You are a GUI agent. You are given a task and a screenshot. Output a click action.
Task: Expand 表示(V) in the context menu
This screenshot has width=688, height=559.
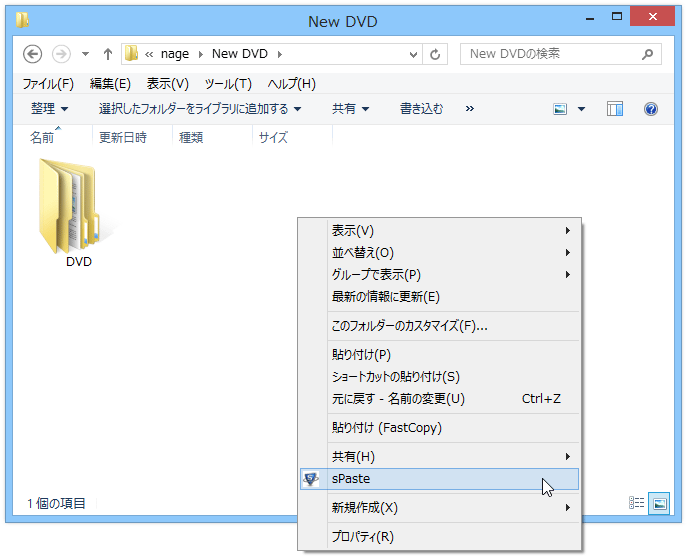click(440, 230)
